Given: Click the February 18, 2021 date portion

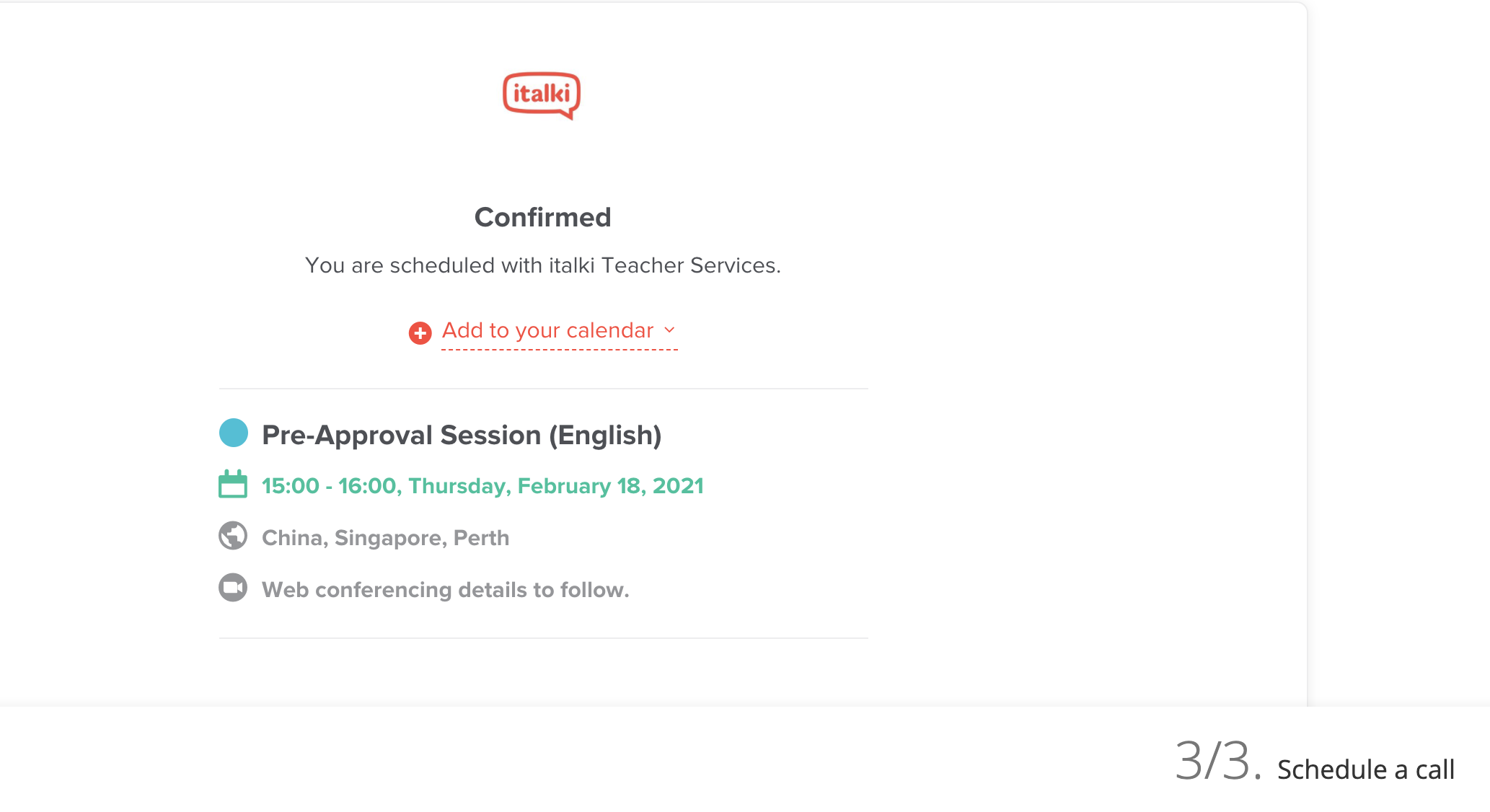Looking at the screenshot, I should point(610,486).
